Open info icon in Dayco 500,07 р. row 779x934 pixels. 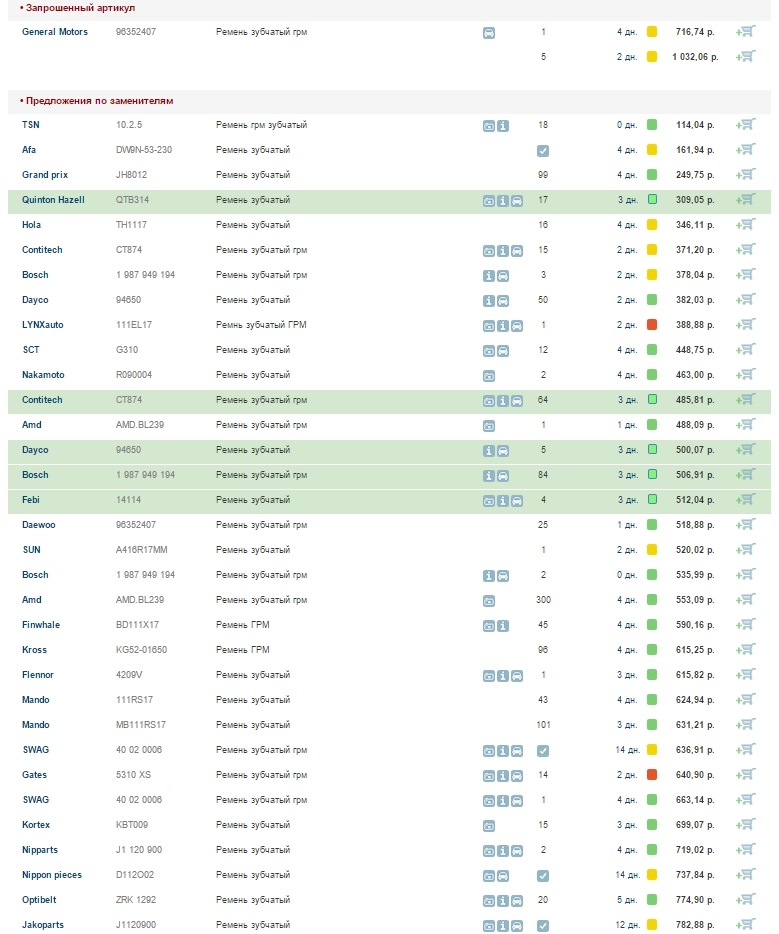point(488,451)
